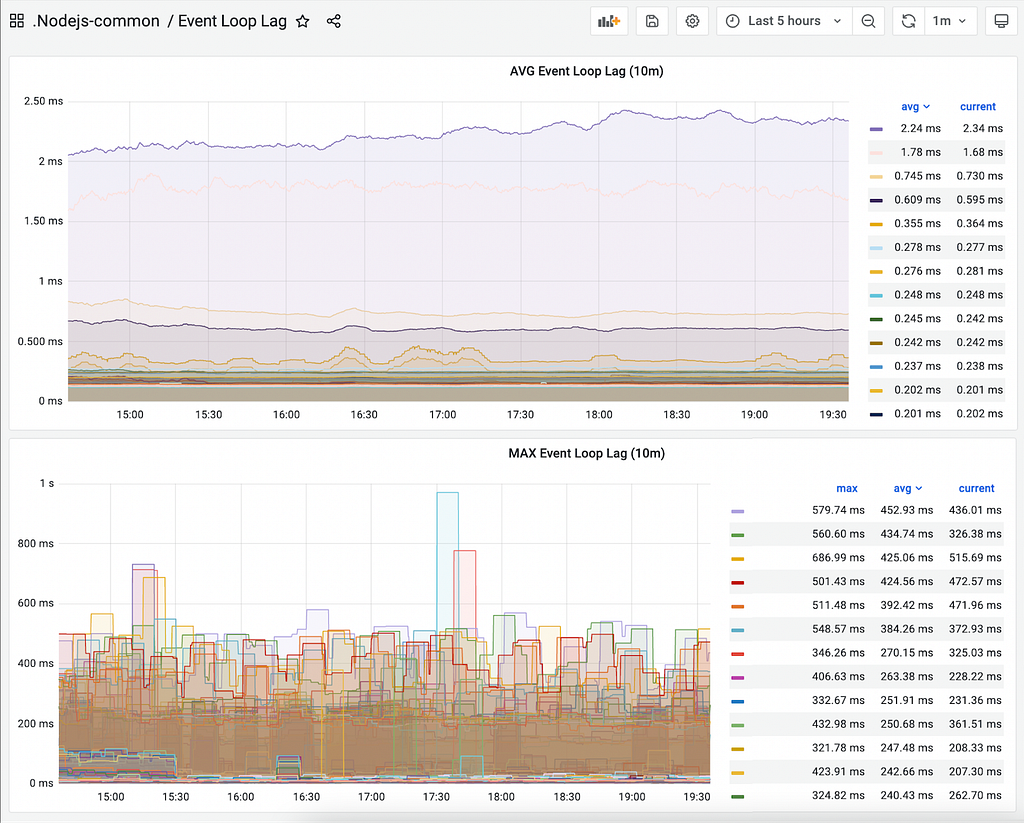Click orange swatch of 686.99 ms max series
This screenshot has height=823, width=1024.
click(x=737, y=559)
